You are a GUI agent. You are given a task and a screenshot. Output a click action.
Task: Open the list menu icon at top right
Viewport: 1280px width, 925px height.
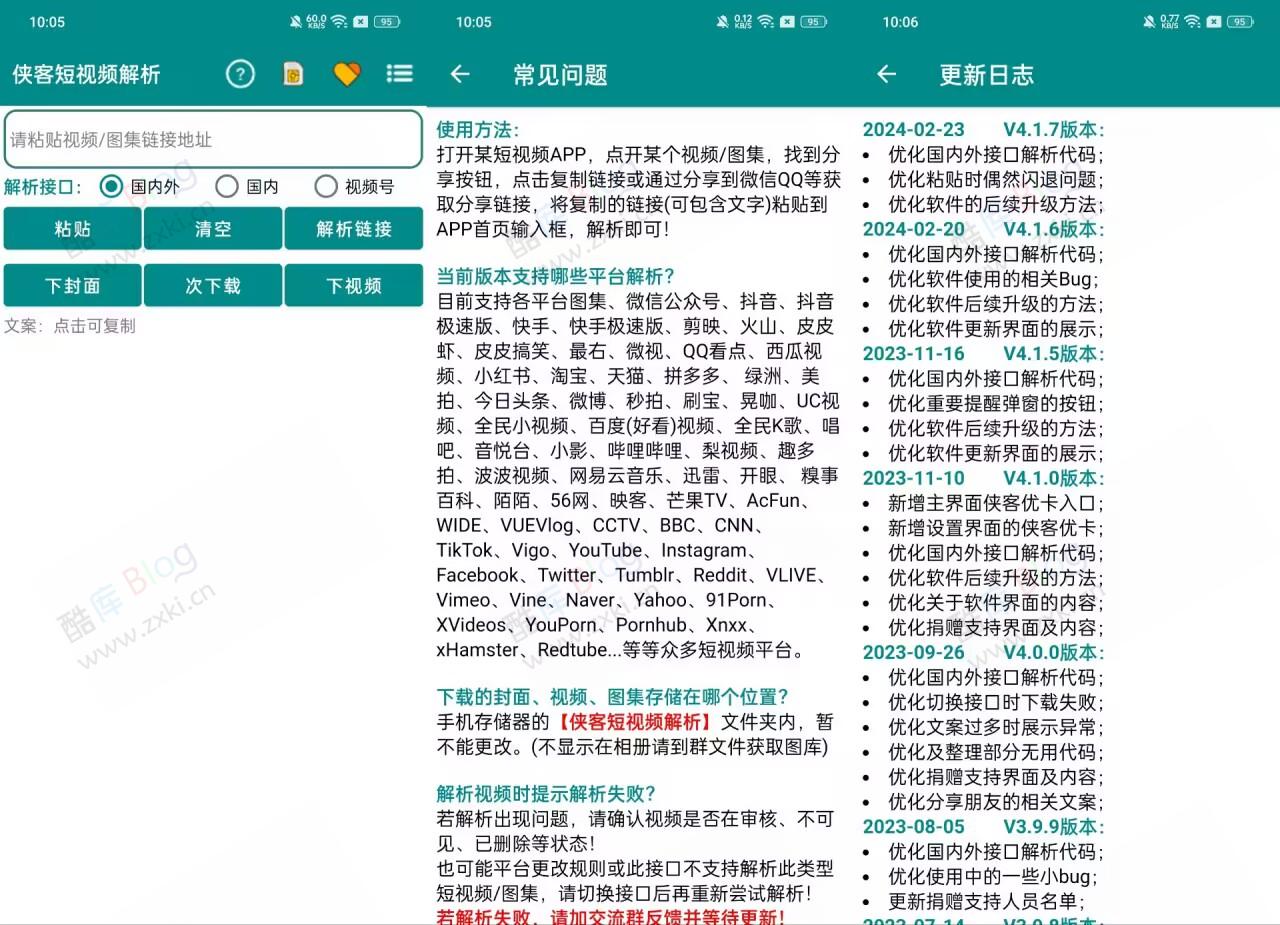(x=399, y=74)
